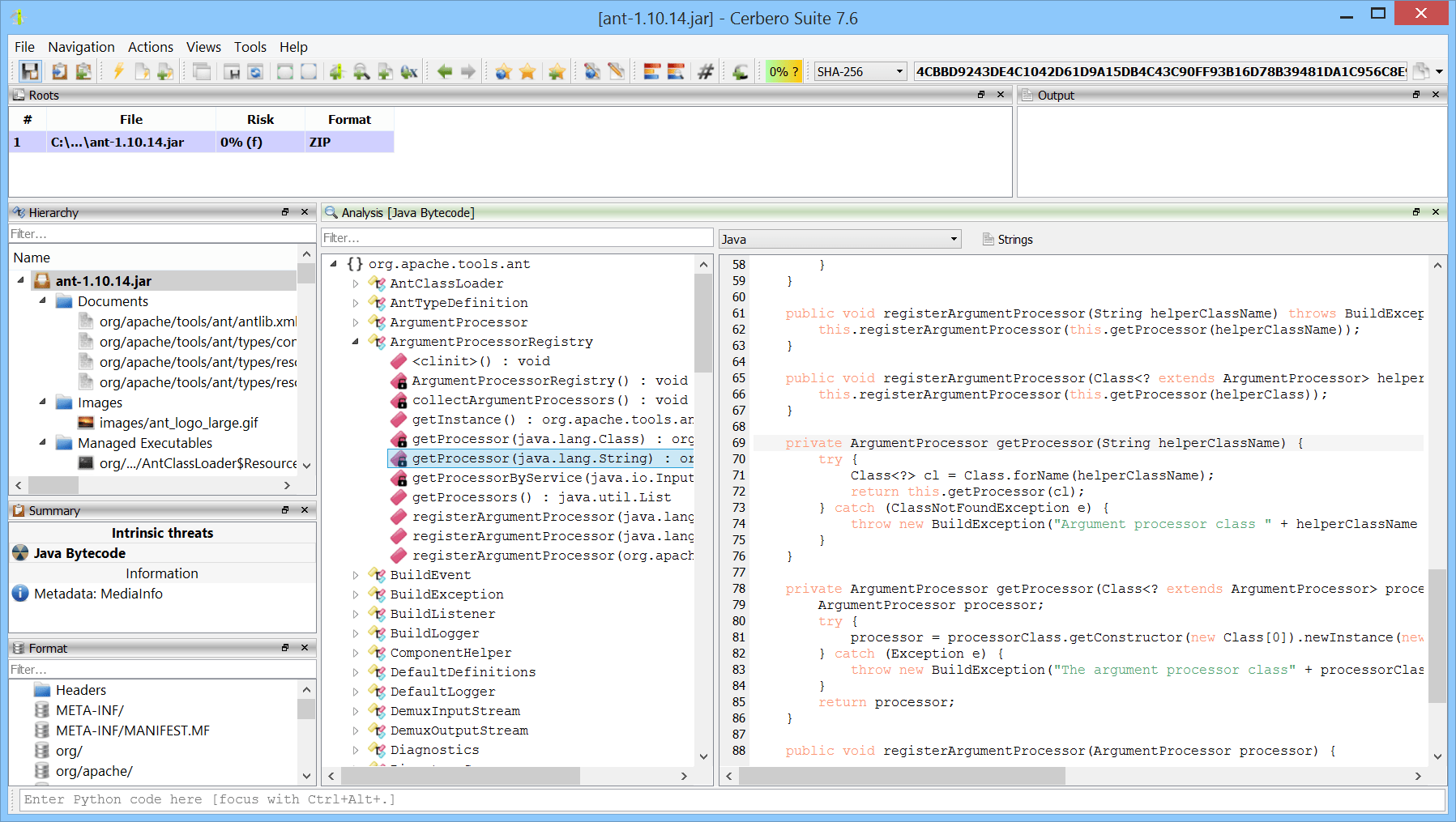Open the Java view mode dropdown
The image size is (1456, 822).
(x=839, y=239)
